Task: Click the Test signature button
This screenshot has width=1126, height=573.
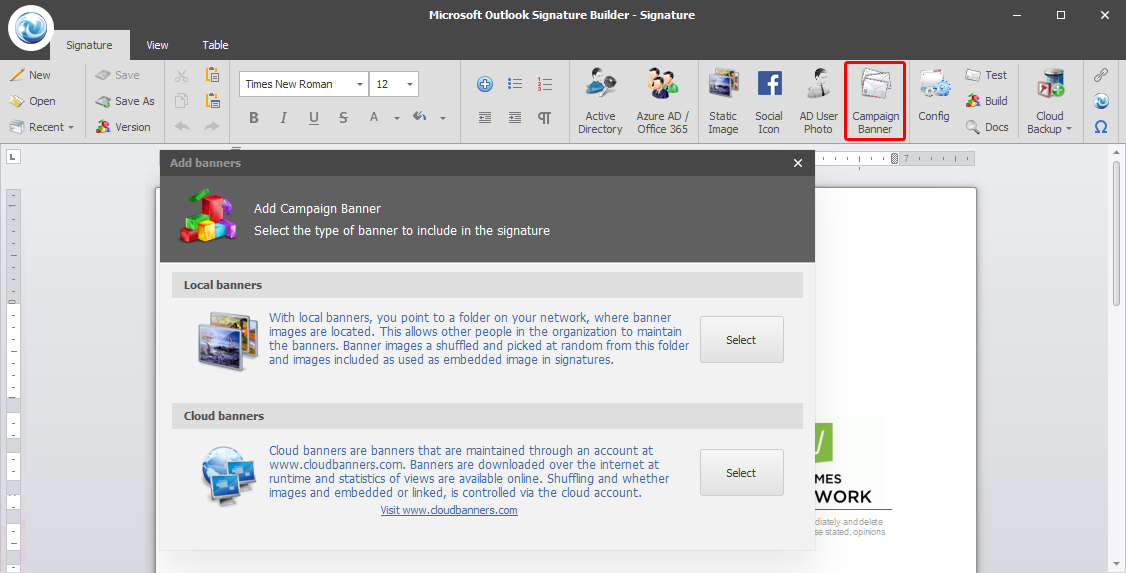Action: [x=987, y=75]
